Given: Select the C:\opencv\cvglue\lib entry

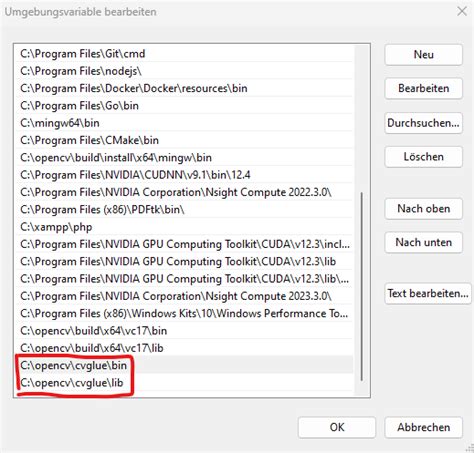Looking at the screenshot, I should point(184,383).
